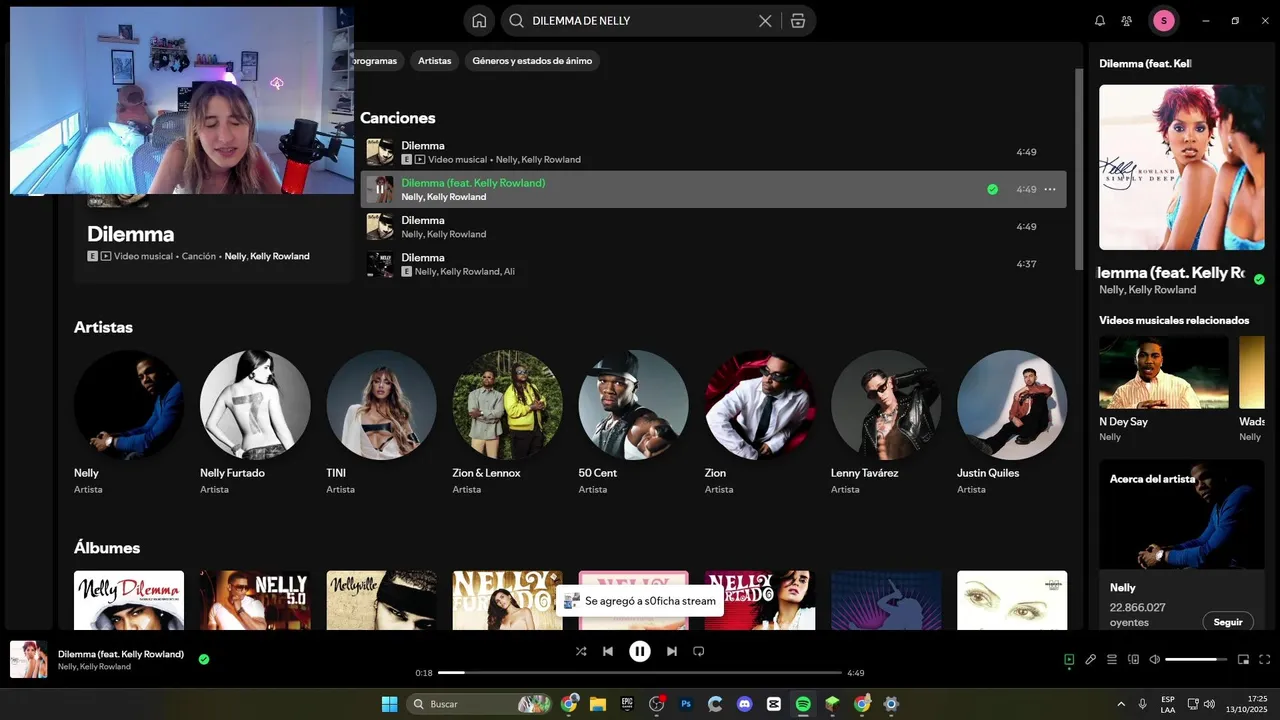Open the TINI artist card
The image size is (1280, 720).
(x=381, y=423)
